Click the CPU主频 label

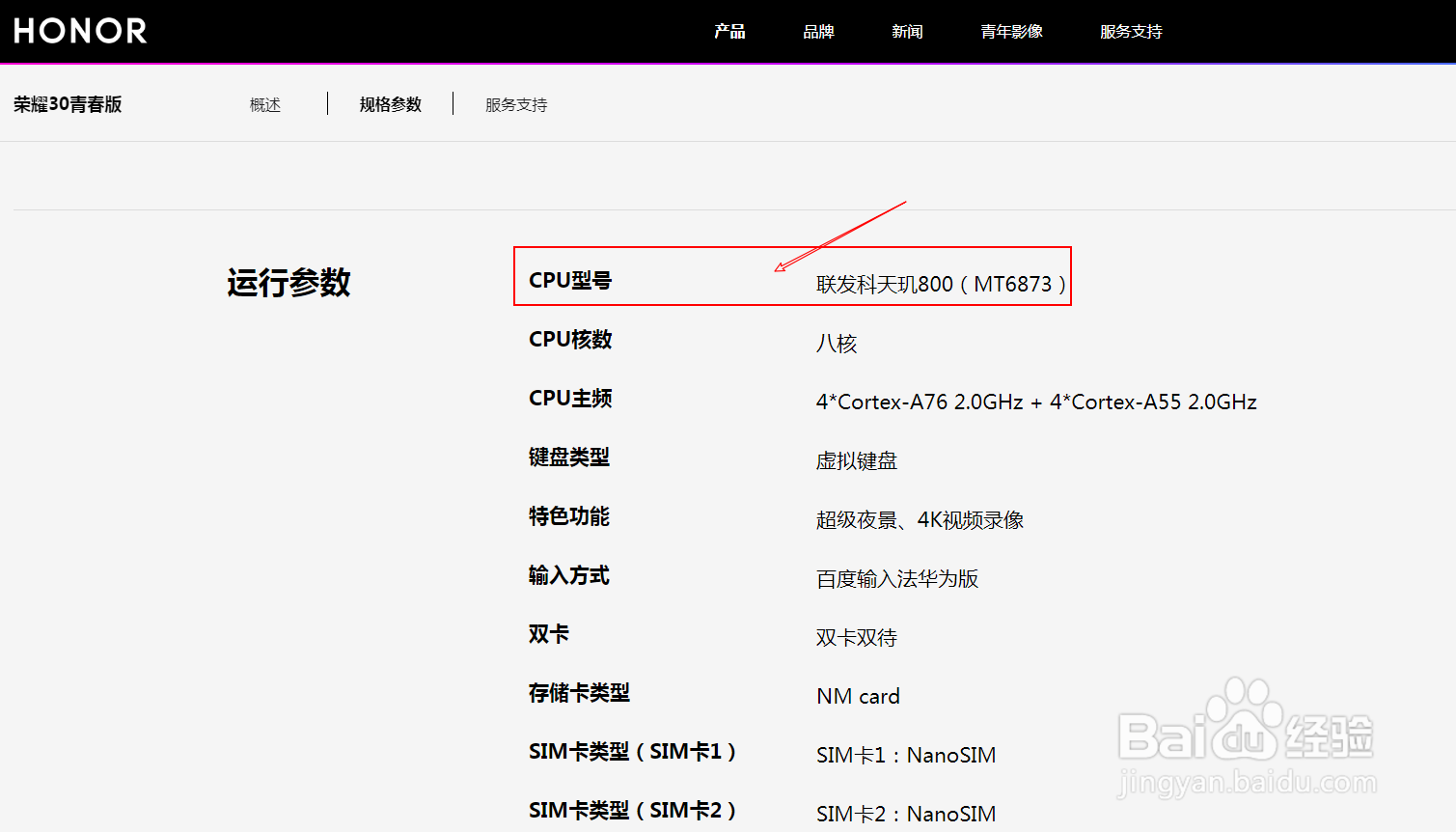pos(570,399)
